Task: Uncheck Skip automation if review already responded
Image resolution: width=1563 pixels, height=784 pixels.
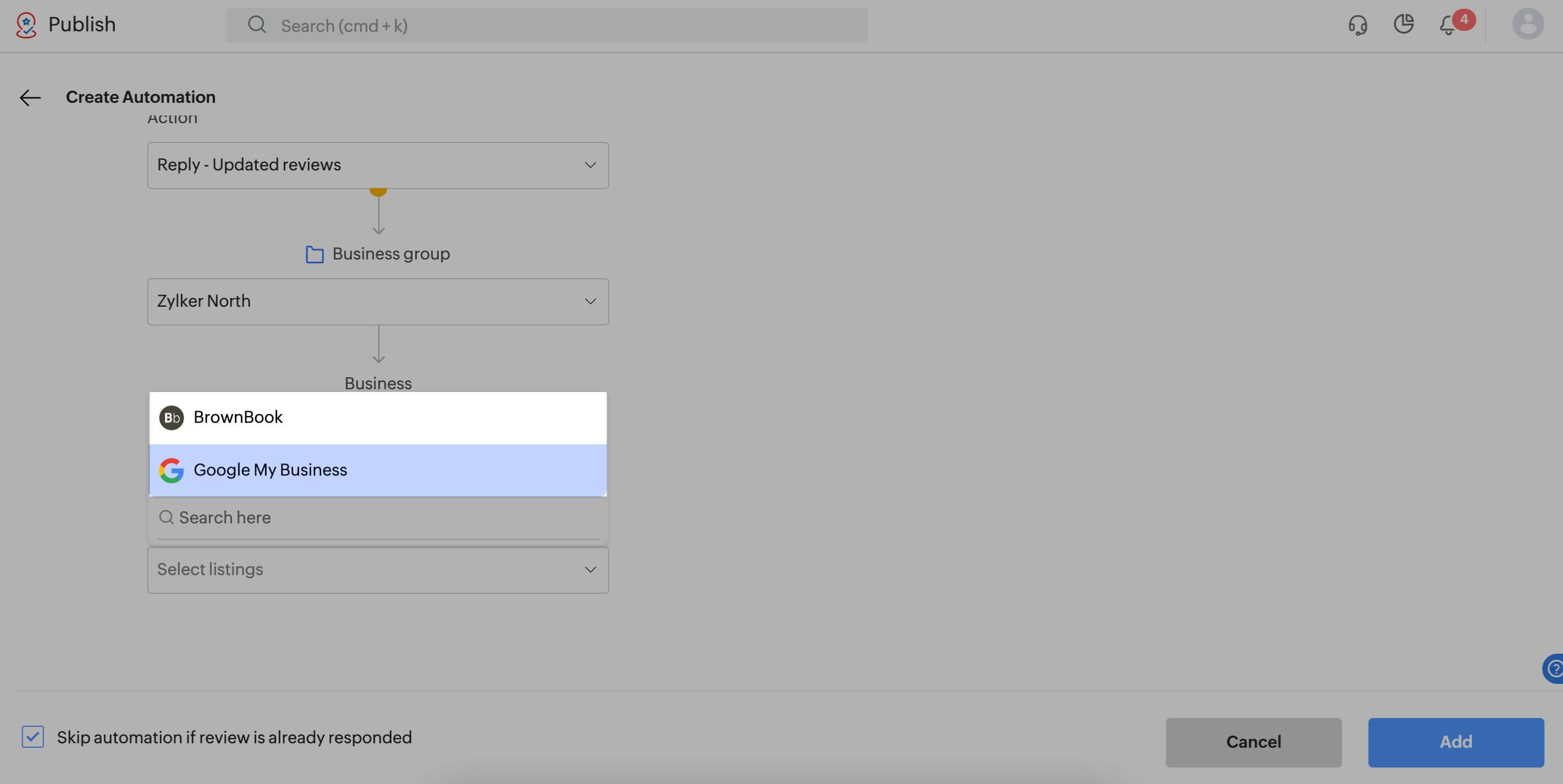Action: [33, 737]
